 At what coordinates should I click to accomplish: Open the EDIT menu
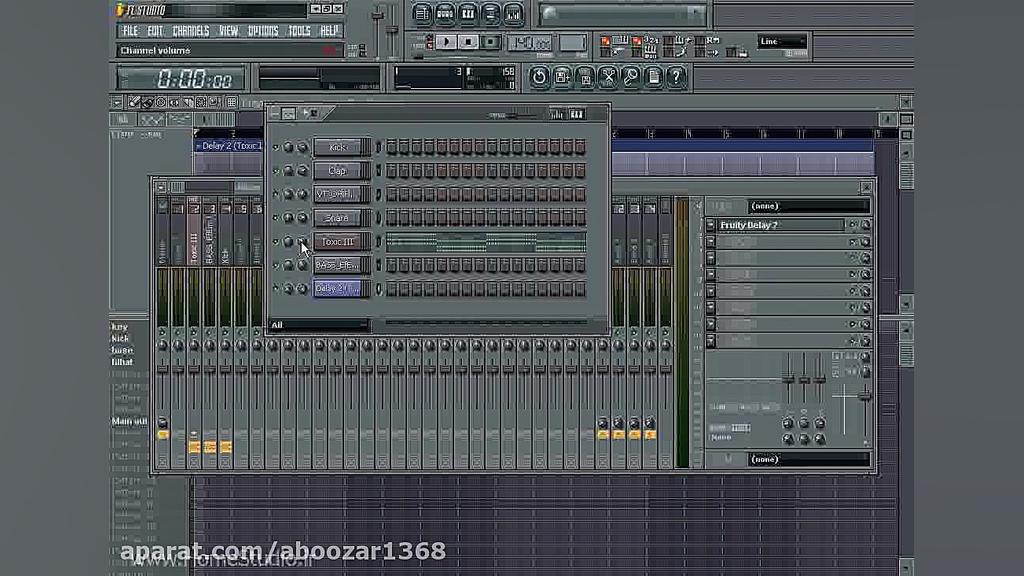tap(155, 31)
